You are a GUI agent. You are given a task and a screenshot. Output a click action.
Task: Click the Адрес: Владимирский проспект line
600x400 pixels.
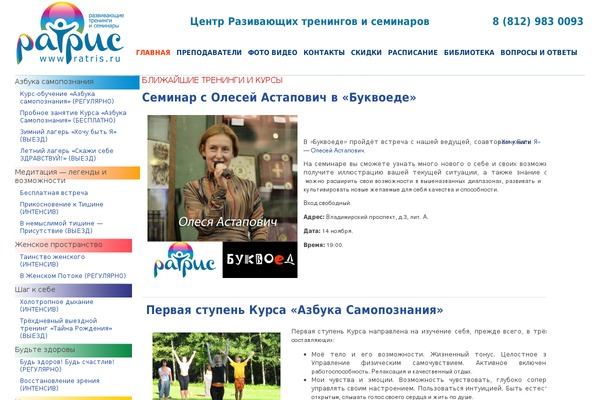tap(366, 217)
